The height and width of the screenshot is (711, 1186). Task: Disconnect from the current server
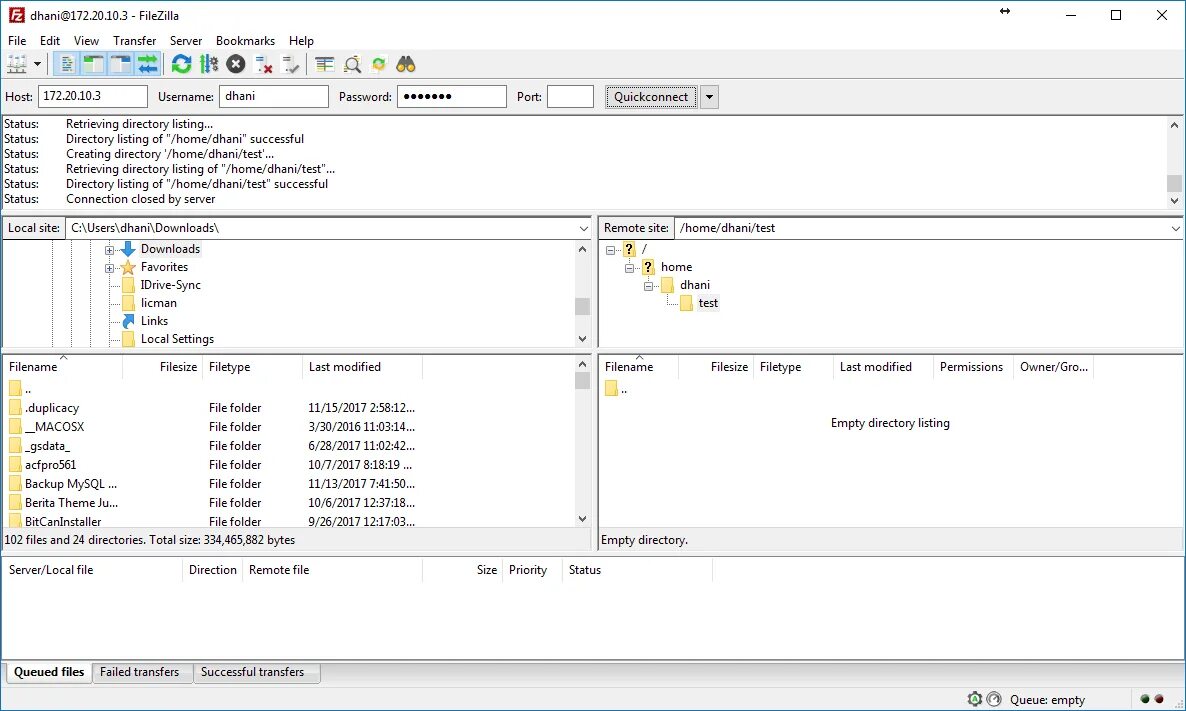point(263,64)
